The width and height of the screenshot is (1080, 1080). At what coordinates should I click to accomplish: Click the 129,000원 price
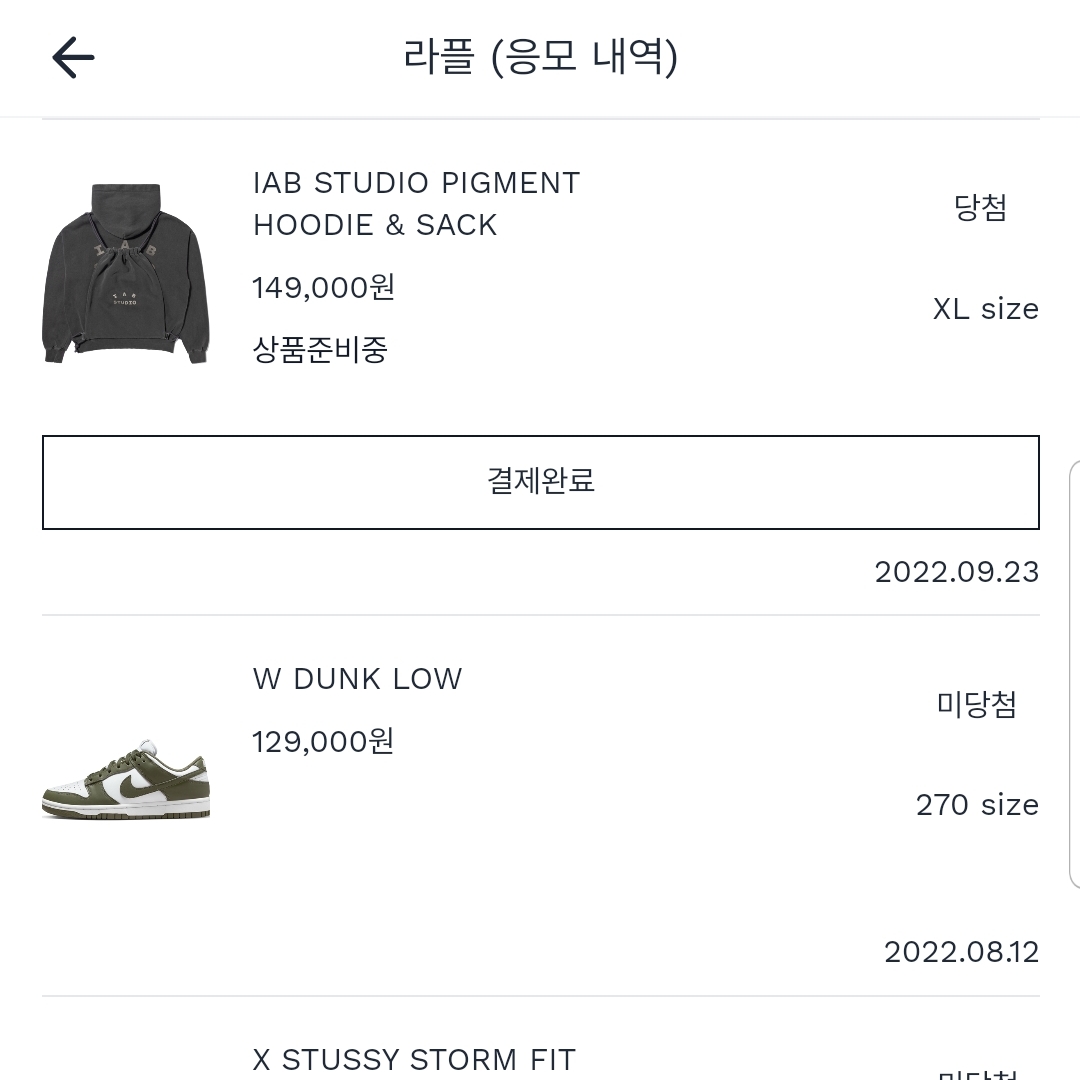pos(323,742)
